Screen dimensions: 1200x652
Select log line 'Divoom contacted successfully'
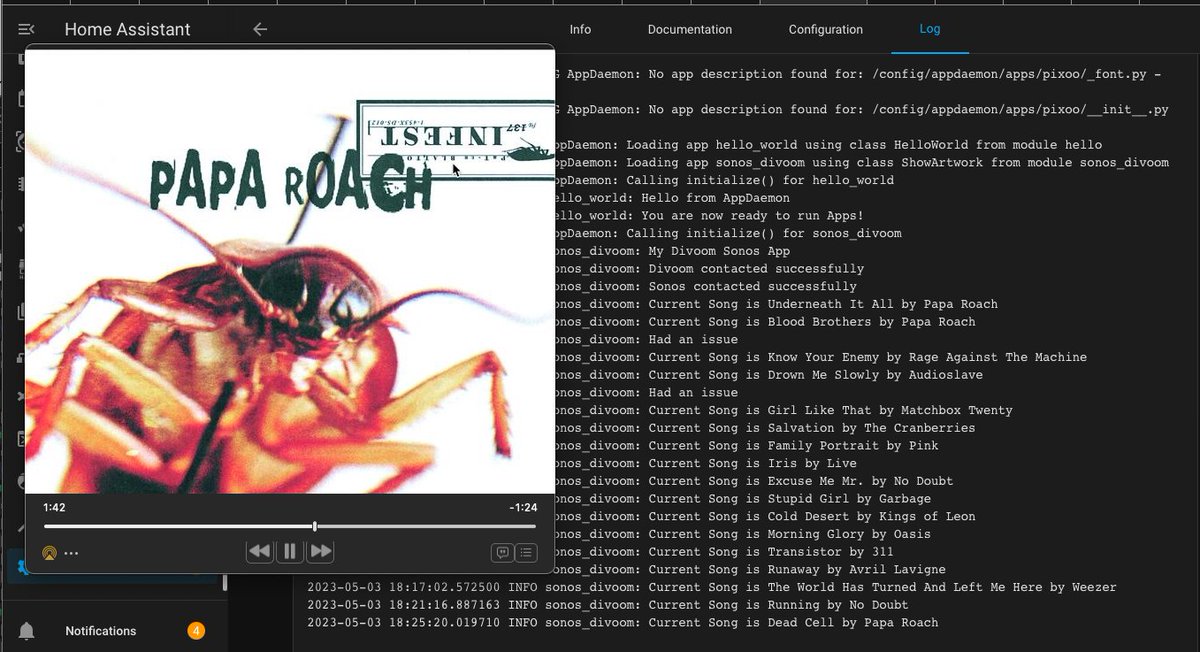[x=710, y=269]
